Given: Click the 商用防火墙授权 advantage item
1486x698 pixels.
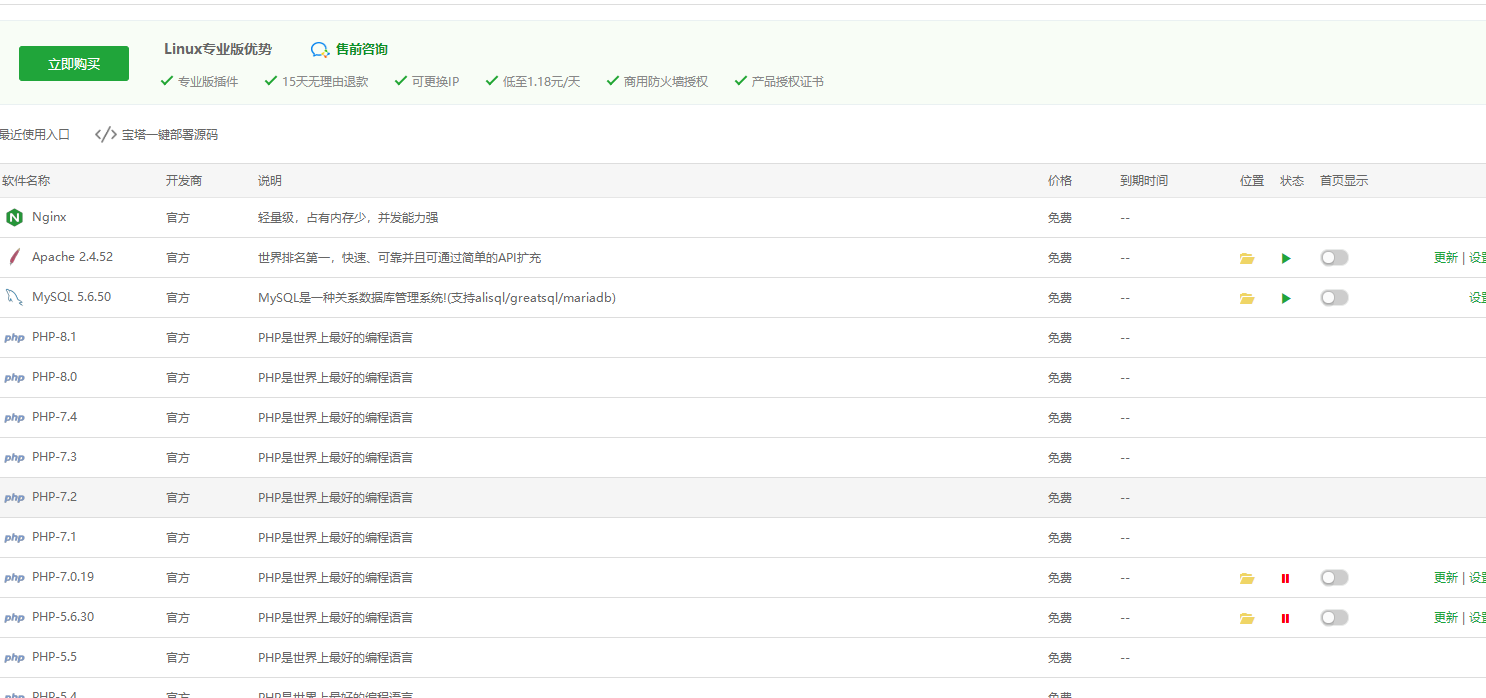Looking at the screenshot, I should [x=657, y=82].
